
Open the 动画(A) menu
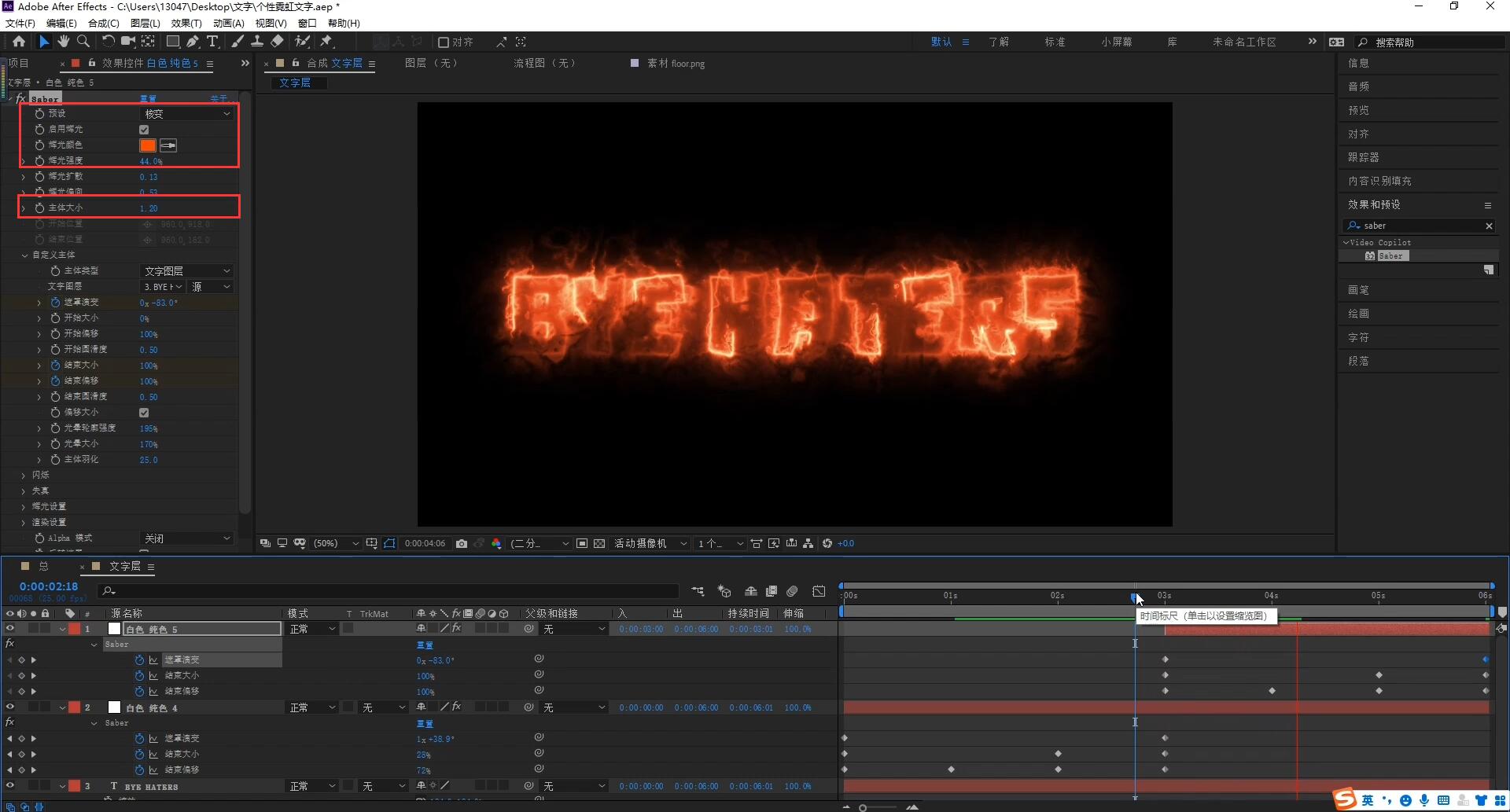(228, 24)
